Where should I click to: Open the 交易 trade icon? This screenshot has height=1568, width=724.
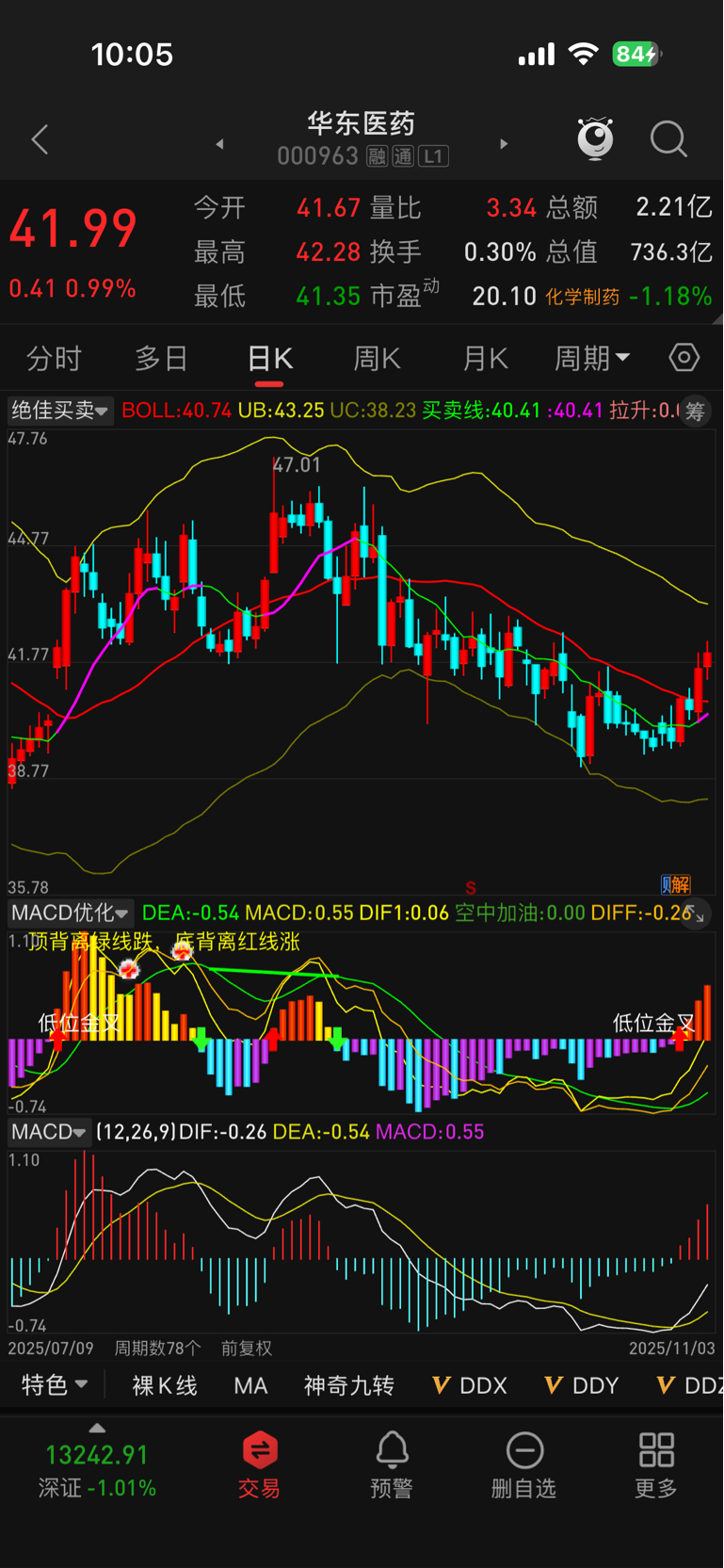click(x=260, y=1464)
